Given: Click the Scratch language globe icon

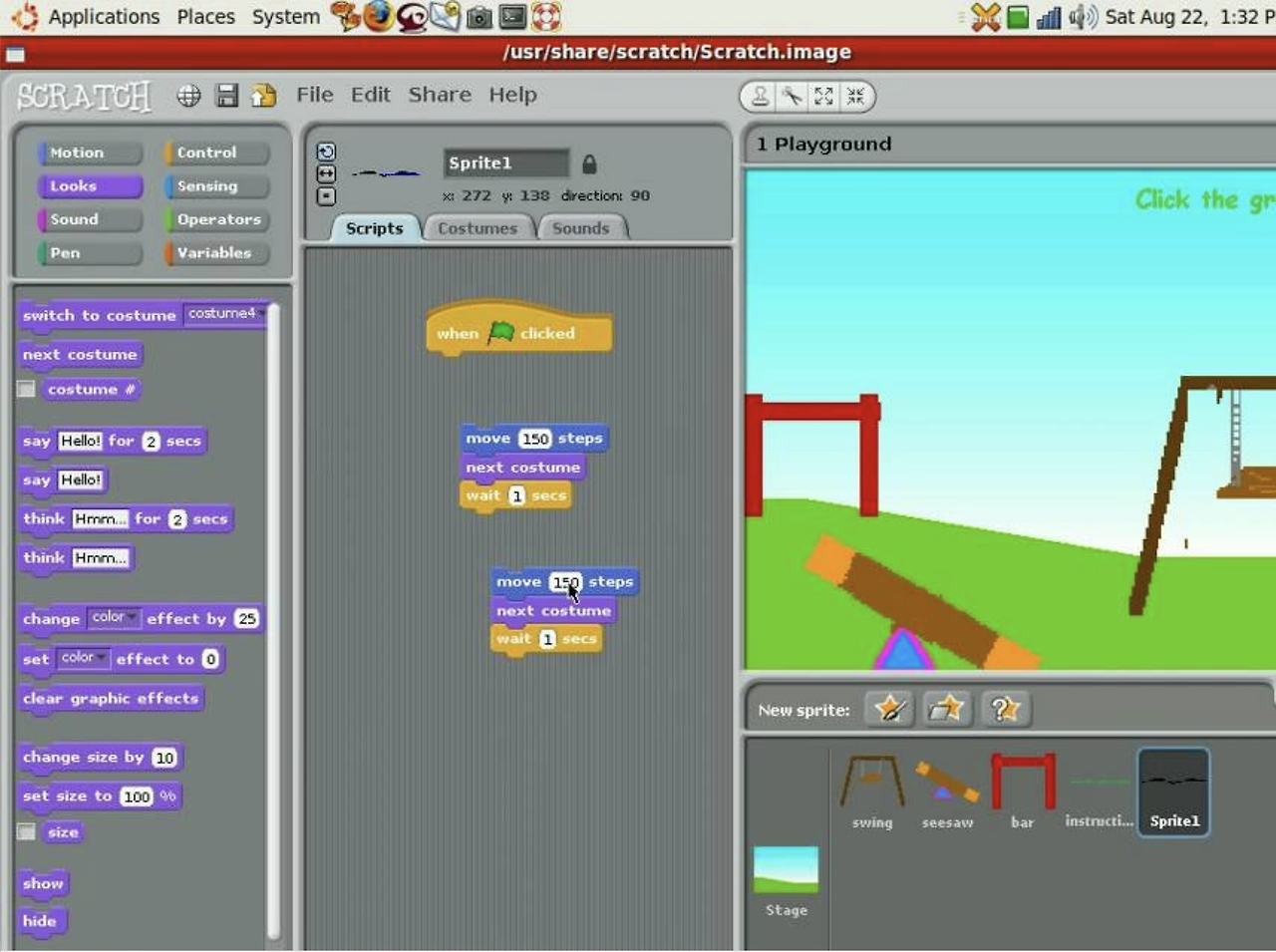Looking at the screenshot, I should coord(188,96).
